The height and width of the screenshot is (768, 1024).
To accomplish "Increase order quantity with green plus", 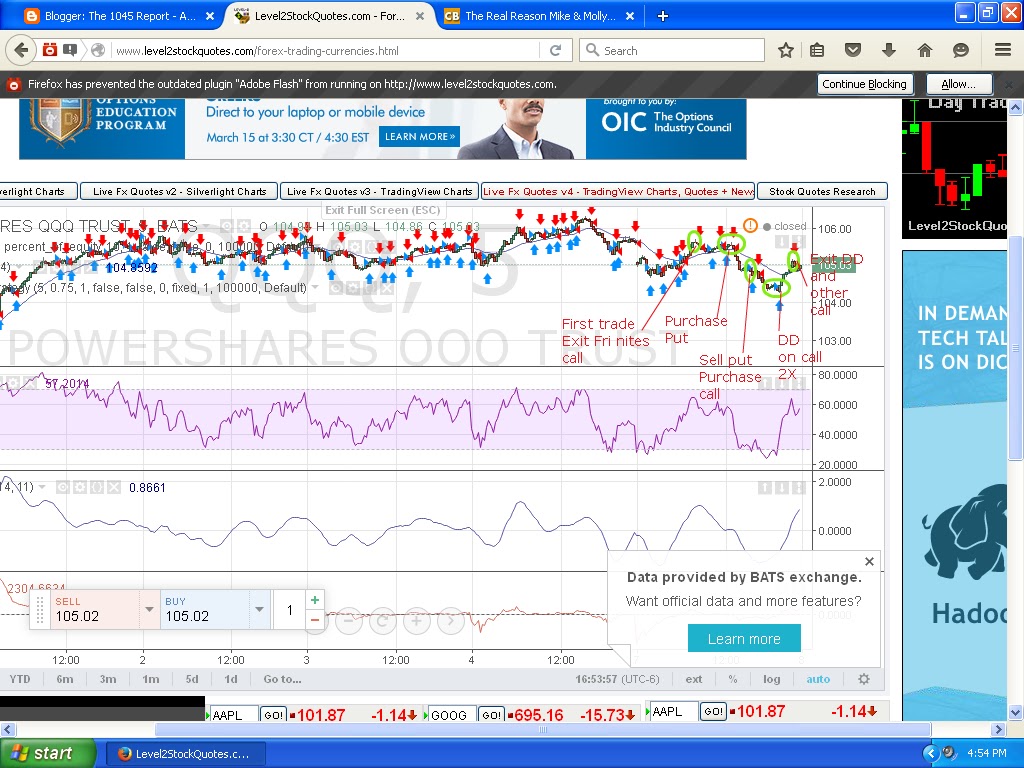I will point(315,600).
